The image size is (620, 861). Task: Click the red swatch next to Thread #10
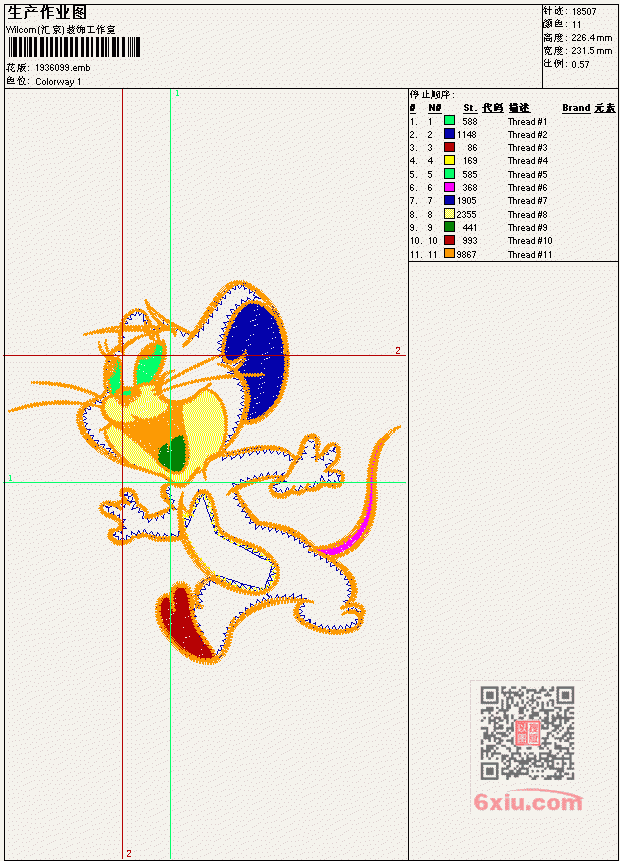click(449, 240)
